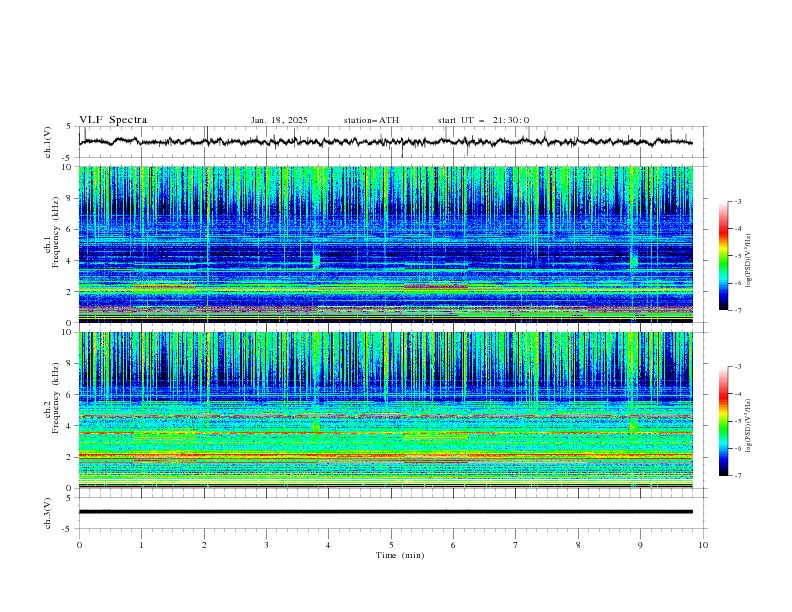Select the "start UT = 21:30:0" text

tap(483, 120)
